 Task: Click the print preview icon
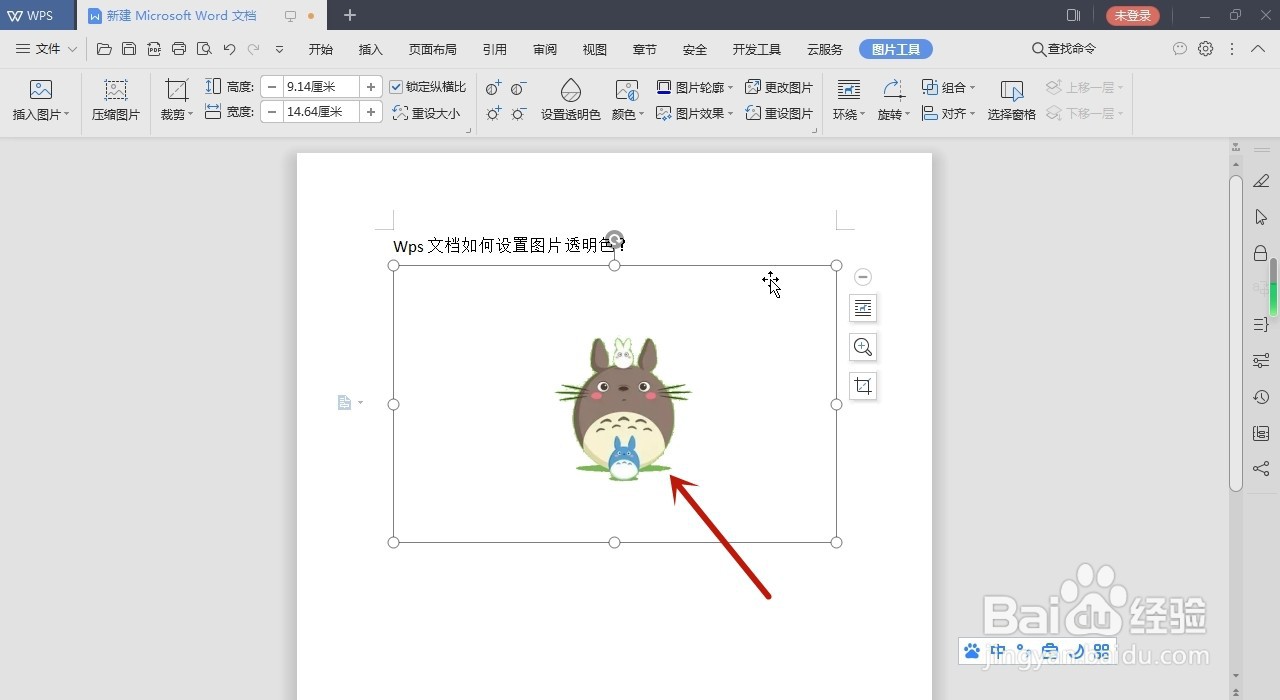pyautogui.click(x=204, y=49)
